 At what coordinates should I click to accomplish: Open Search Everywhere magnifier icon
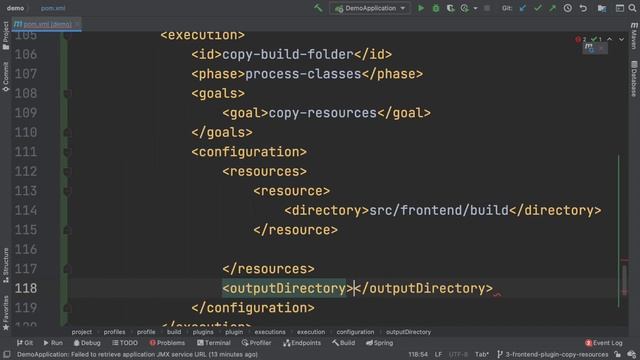[x=633, y=8]
